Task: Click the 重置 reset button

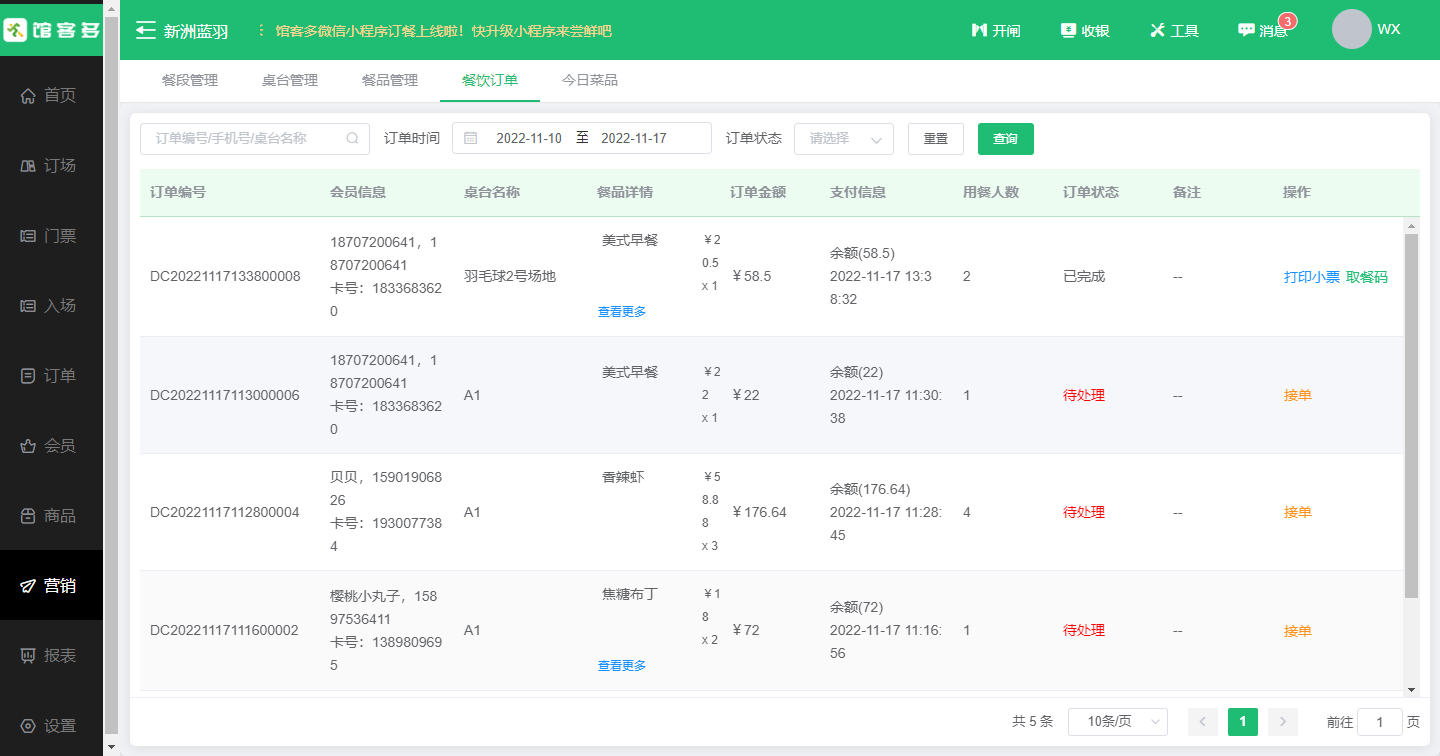Action: pos(935,139)
